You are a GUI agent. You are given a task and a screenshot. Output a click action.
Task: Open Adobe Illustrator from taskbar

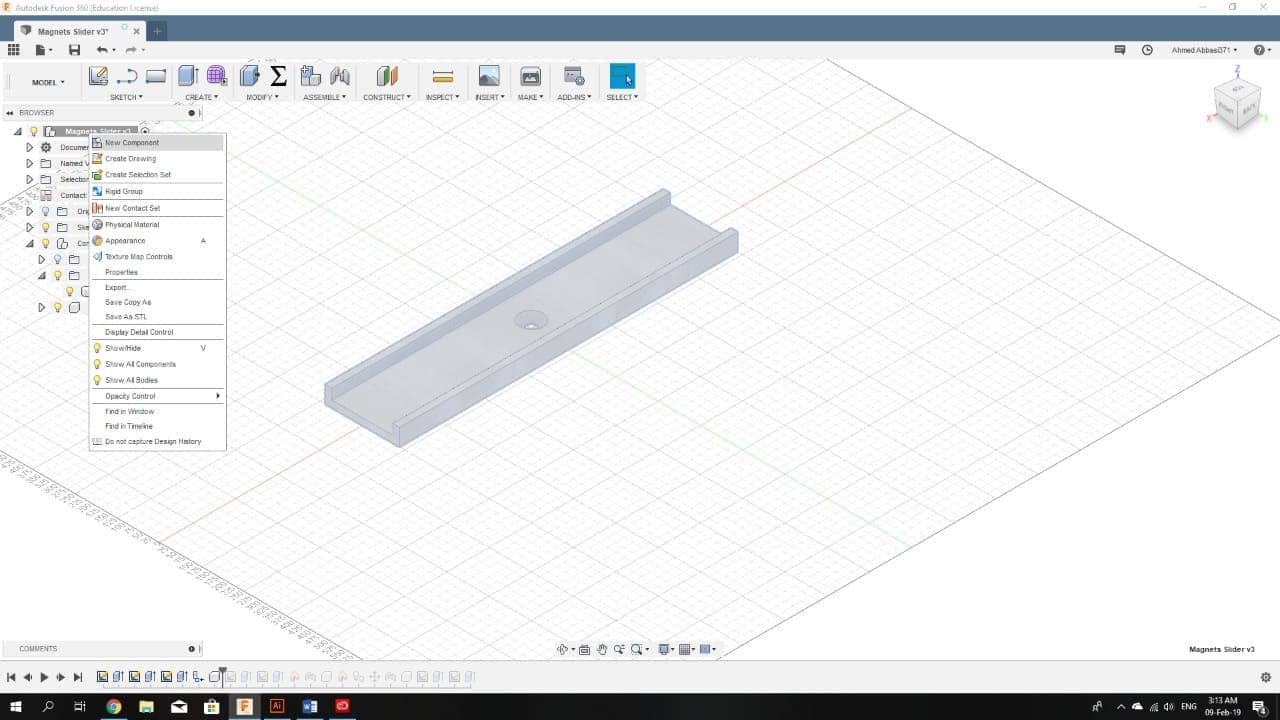point(277,706)
